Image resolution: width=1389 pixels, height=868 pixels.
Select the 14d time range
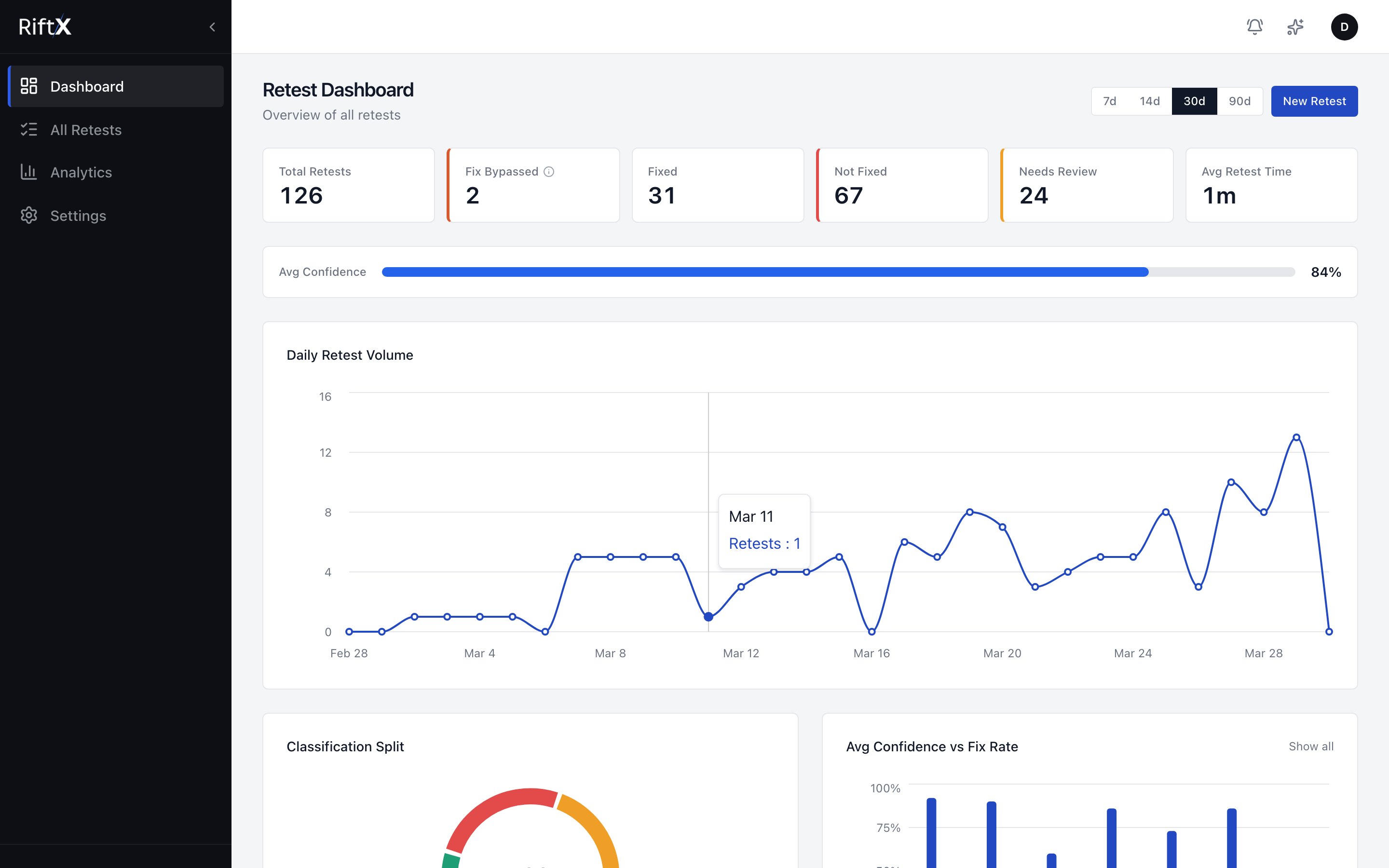click(1150, 101)
